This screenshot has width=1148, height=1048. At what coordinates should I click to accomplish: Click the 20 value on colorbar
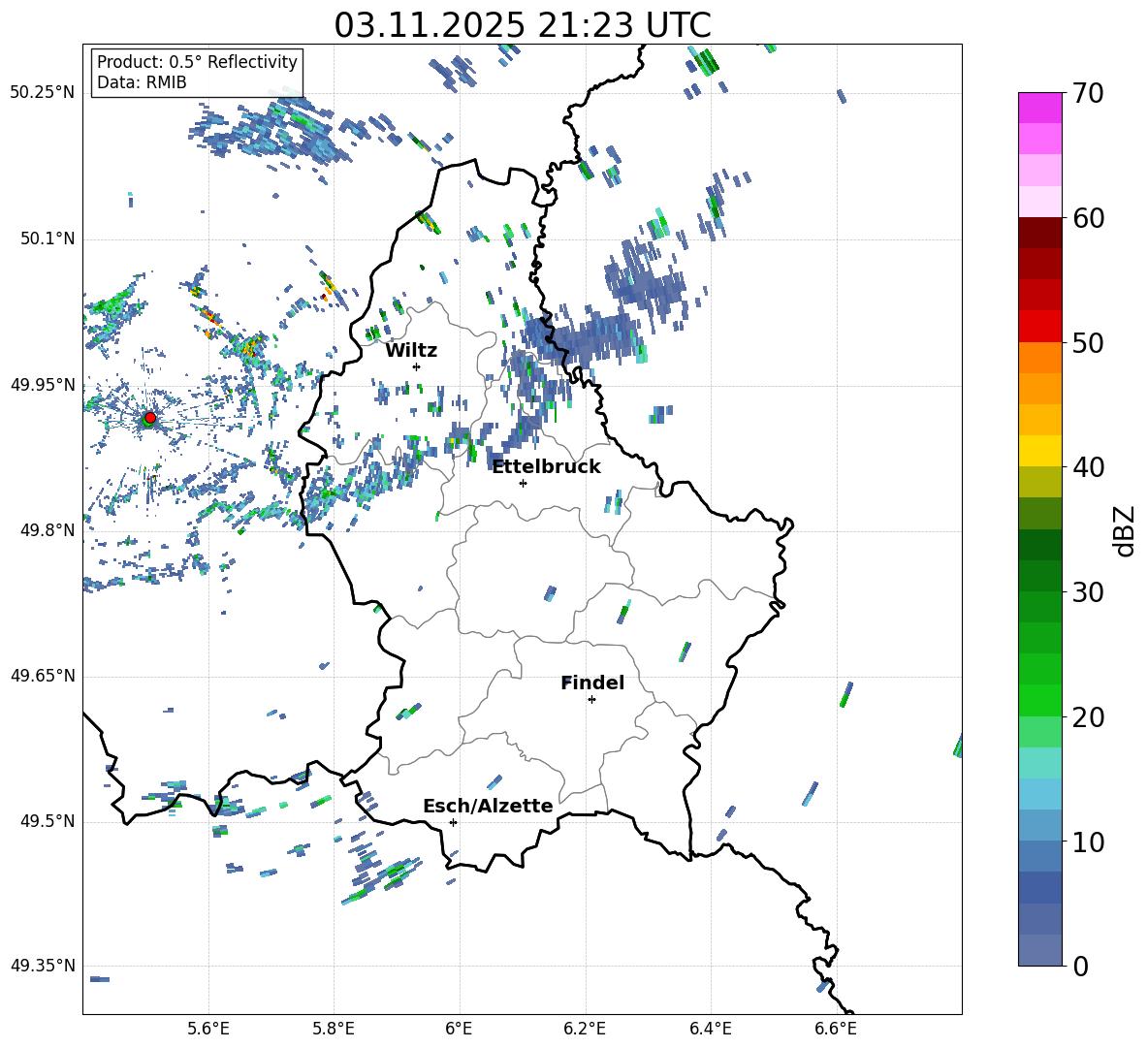[1088, 717]
